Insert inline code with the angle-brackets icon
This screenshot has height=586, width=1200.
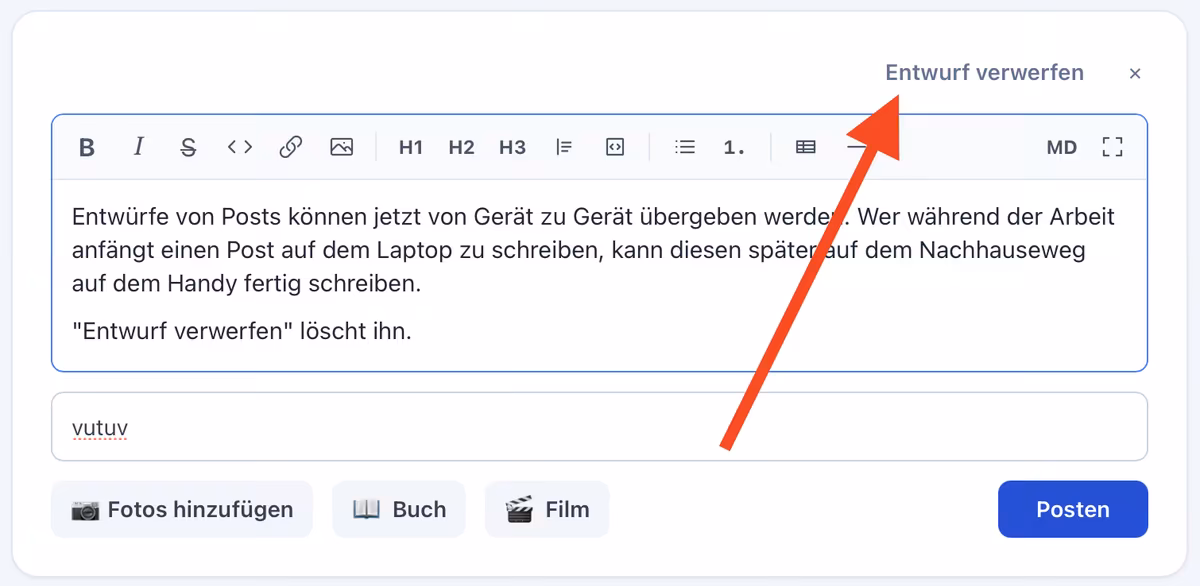click(239, 147)
